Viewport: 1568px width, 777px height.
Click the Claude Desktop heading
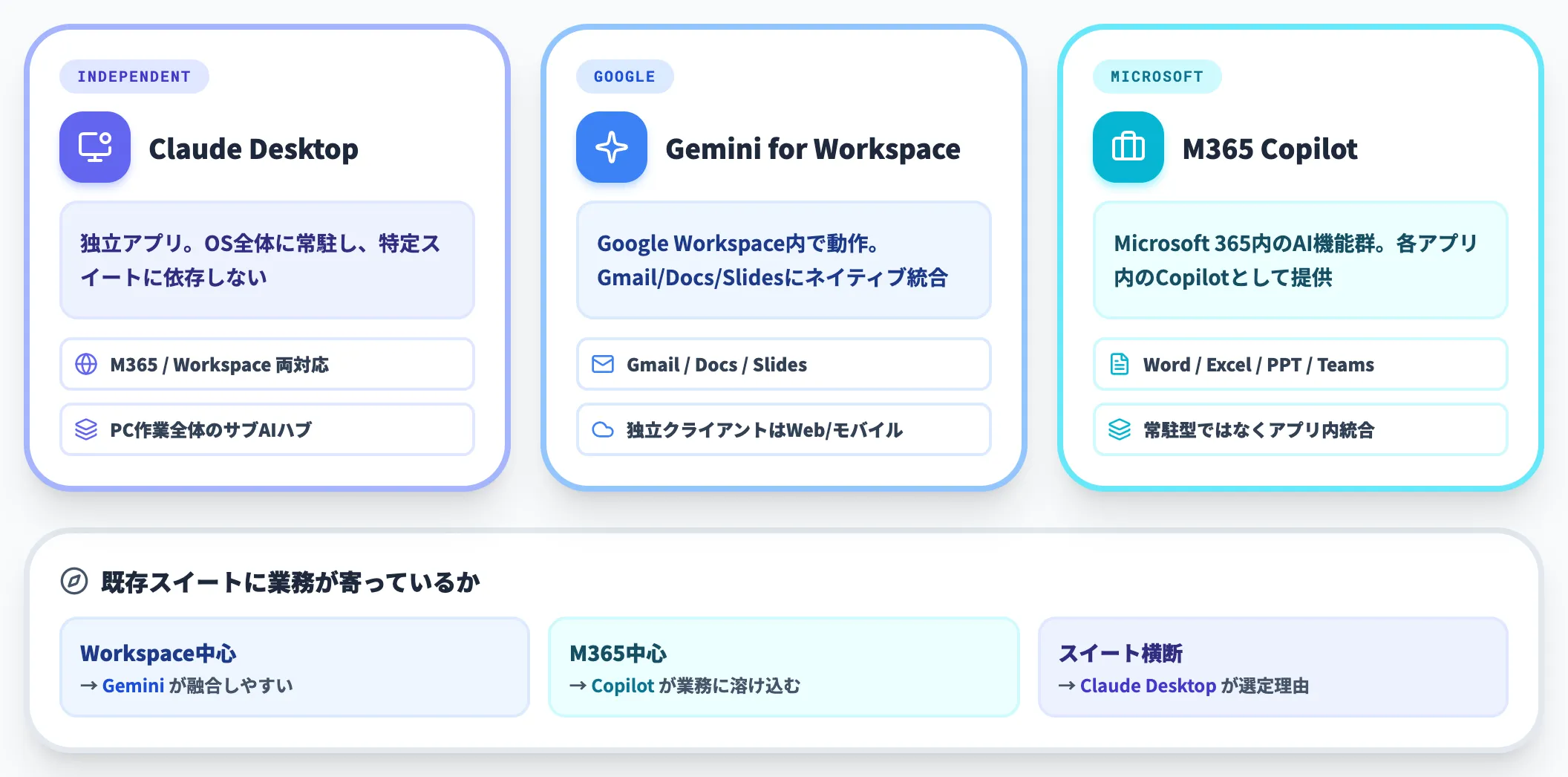pyautogui.click(x=254, y=149)
